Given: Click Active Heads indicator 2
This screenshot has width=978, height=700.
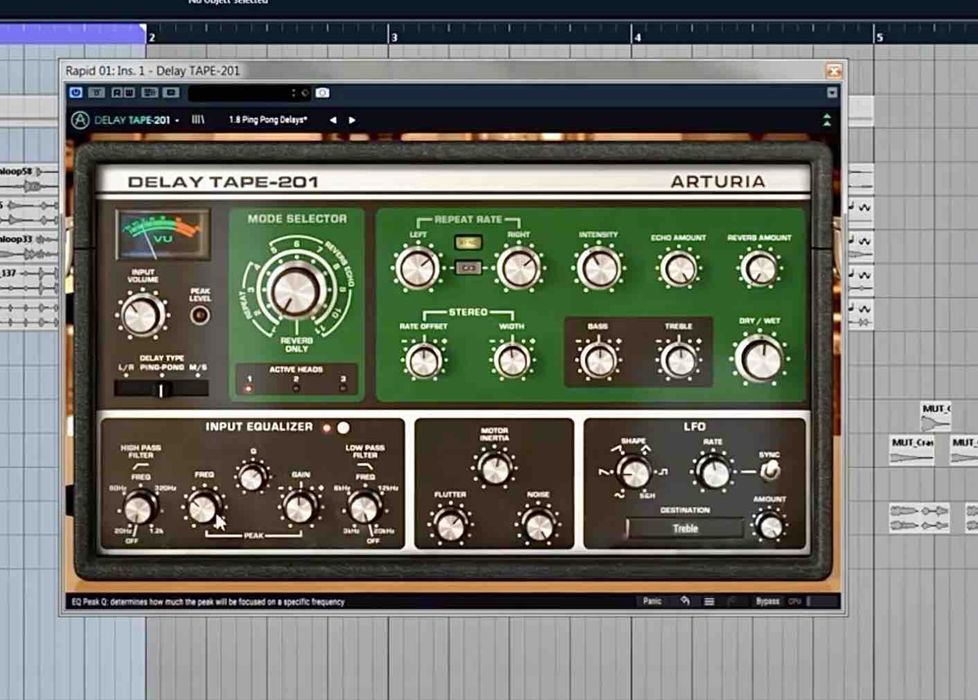Looking at the screenshot, I should click(296, 388).
